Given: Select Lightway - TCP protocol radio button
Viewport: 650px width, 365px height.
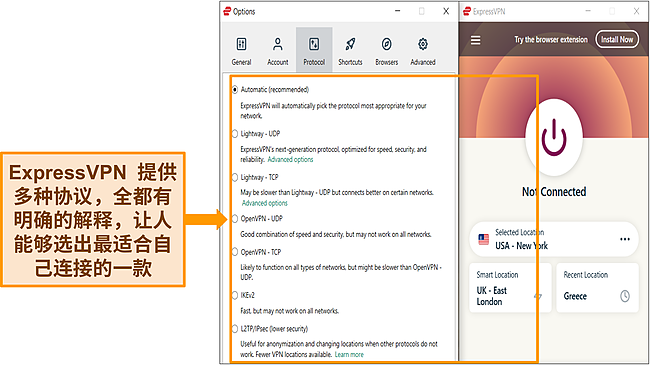Looking at the screenshot, I should (x=235, y=177).
